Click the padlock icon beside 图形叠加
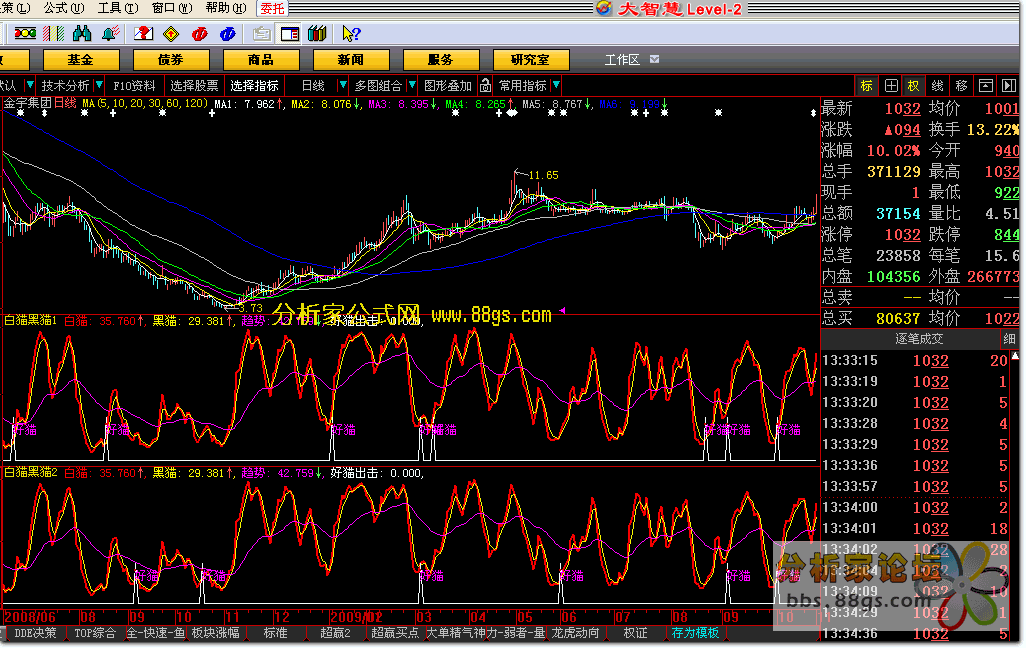Viewport: 1026px width, 648px height. point(485,85)
